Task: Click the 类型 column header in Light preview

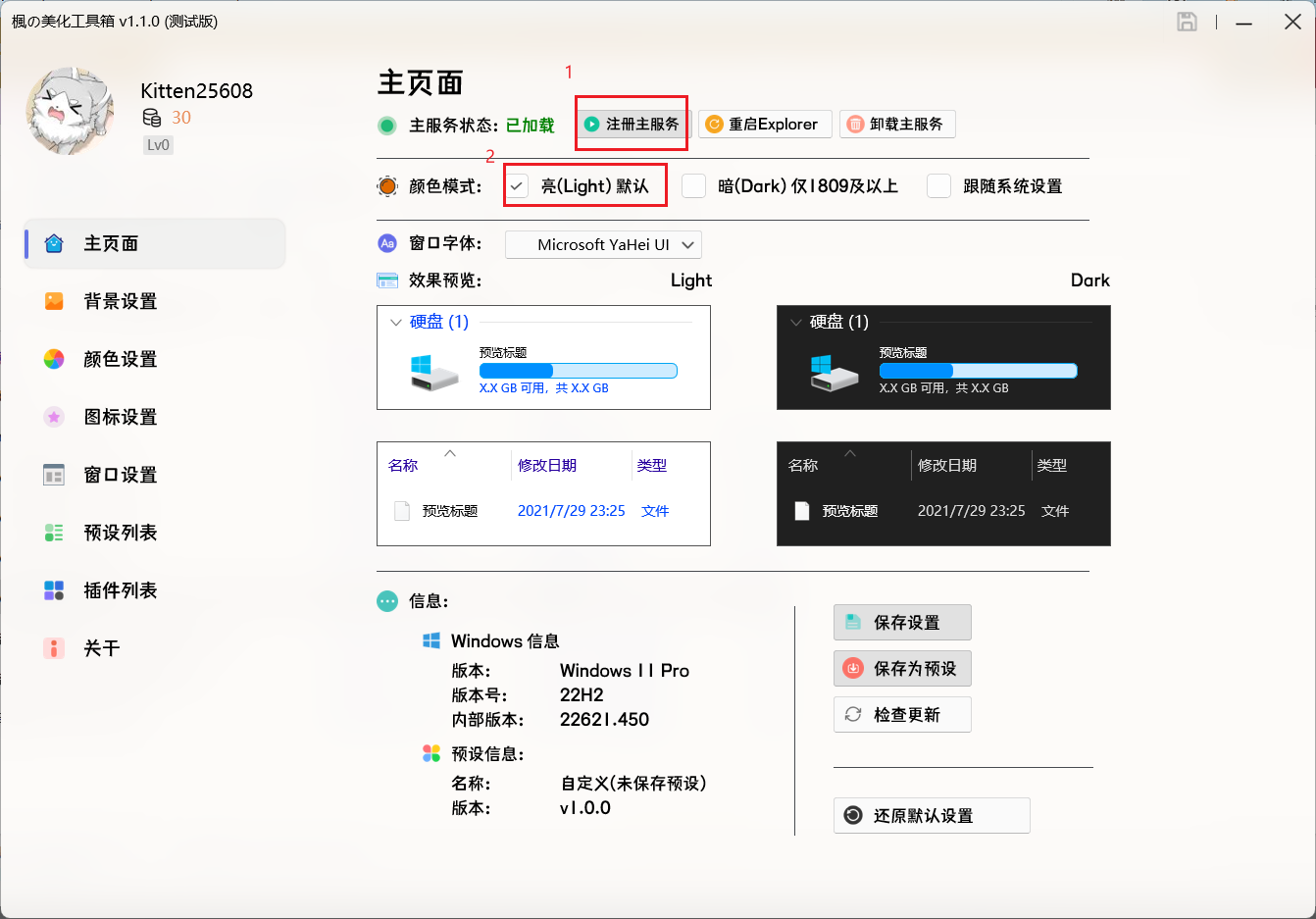Action: click(x=652, y=466)
